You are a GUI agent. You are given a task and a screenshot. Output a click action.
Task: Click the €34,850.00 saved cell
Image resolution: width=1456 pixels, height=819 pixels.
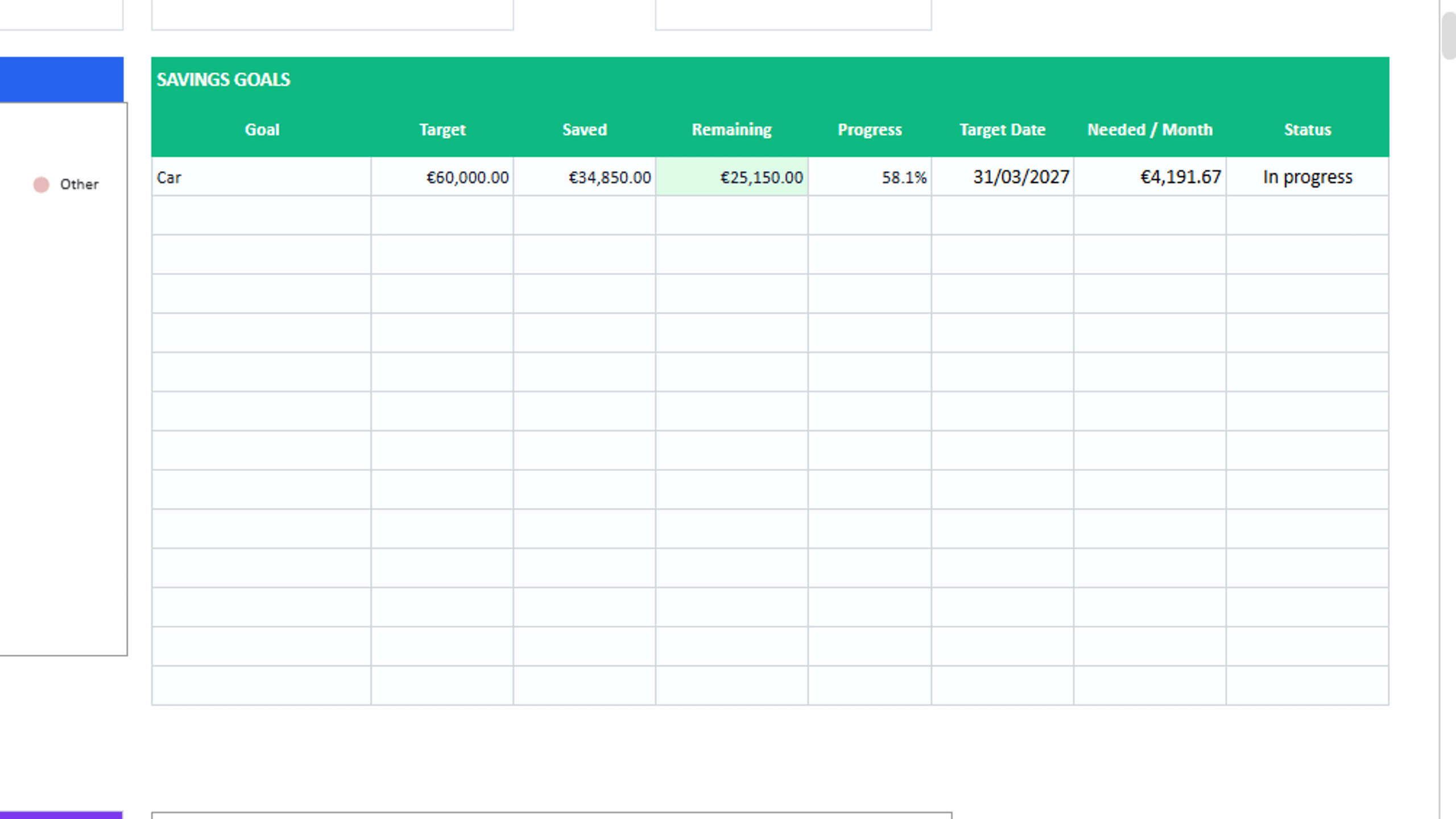point(585,177)
